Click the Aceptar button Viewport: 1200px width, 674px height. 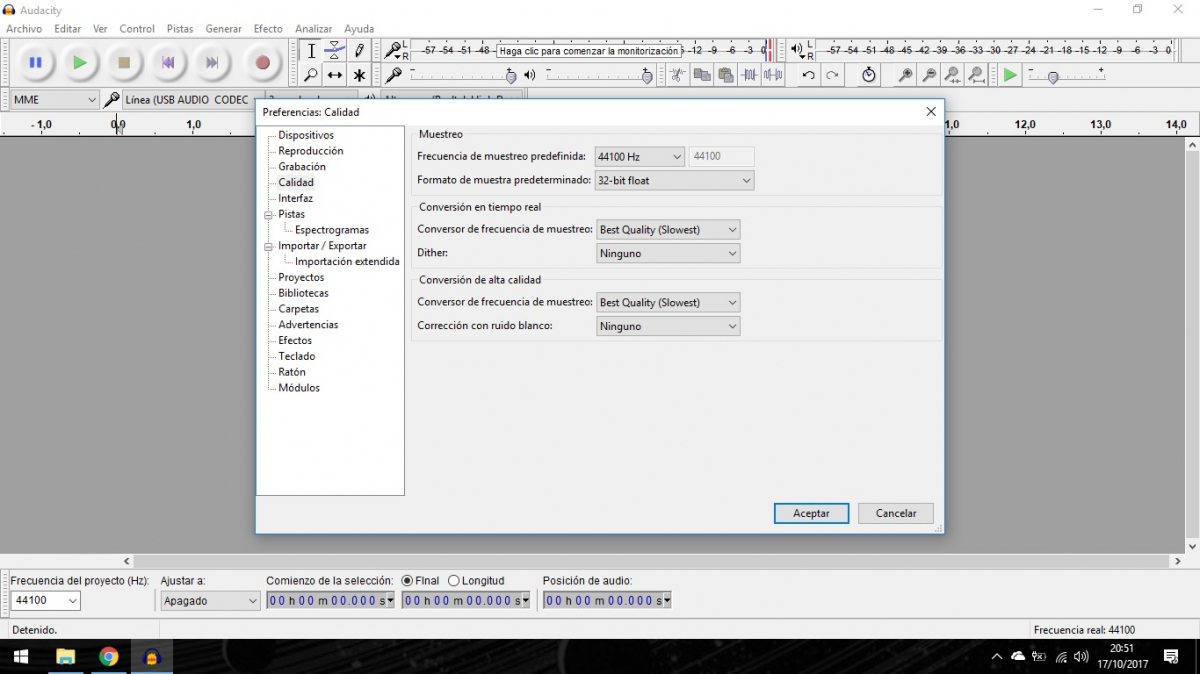pyautogui.click(x=811, y=513)
